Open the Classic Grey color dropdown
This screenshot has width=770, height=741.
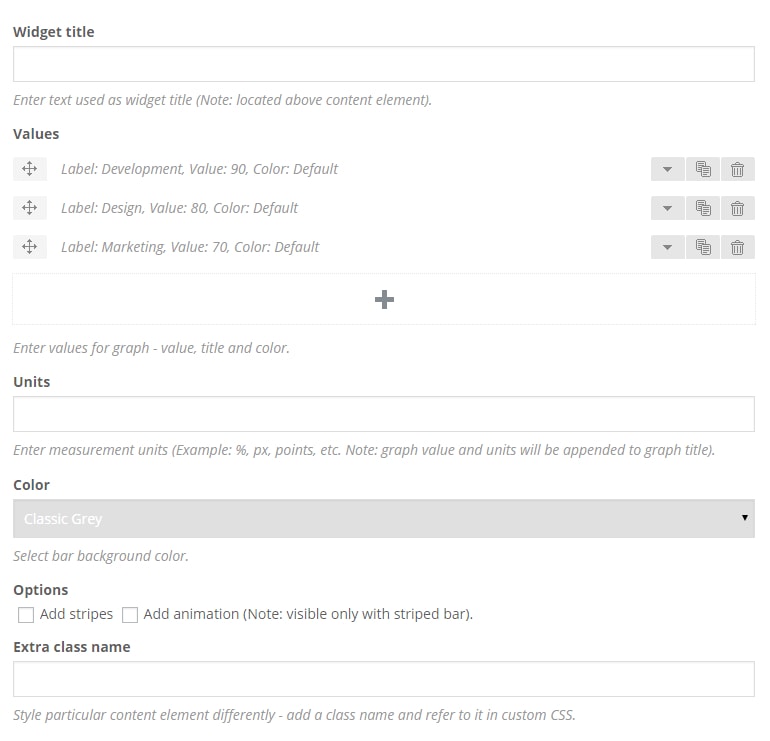[x=383, y=519]
